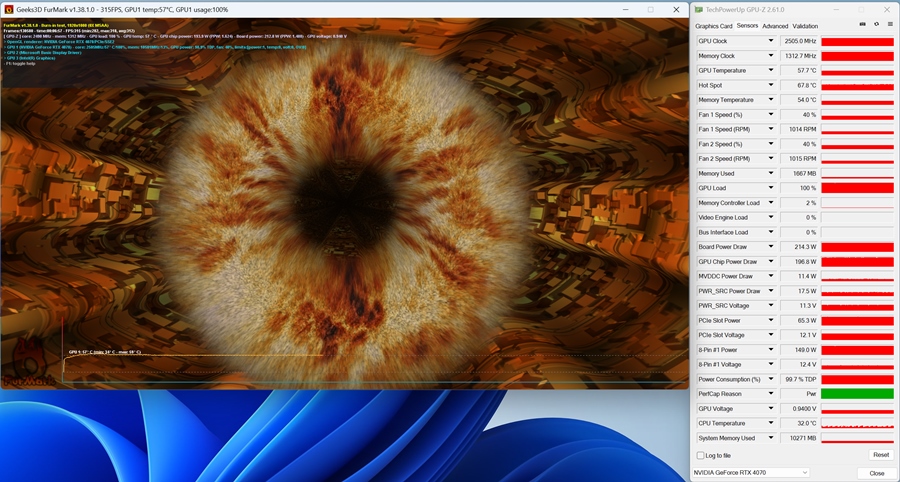Click the FurMark app icon in title bar
This screenshot has width=900, height=482.
click(9, 10)
